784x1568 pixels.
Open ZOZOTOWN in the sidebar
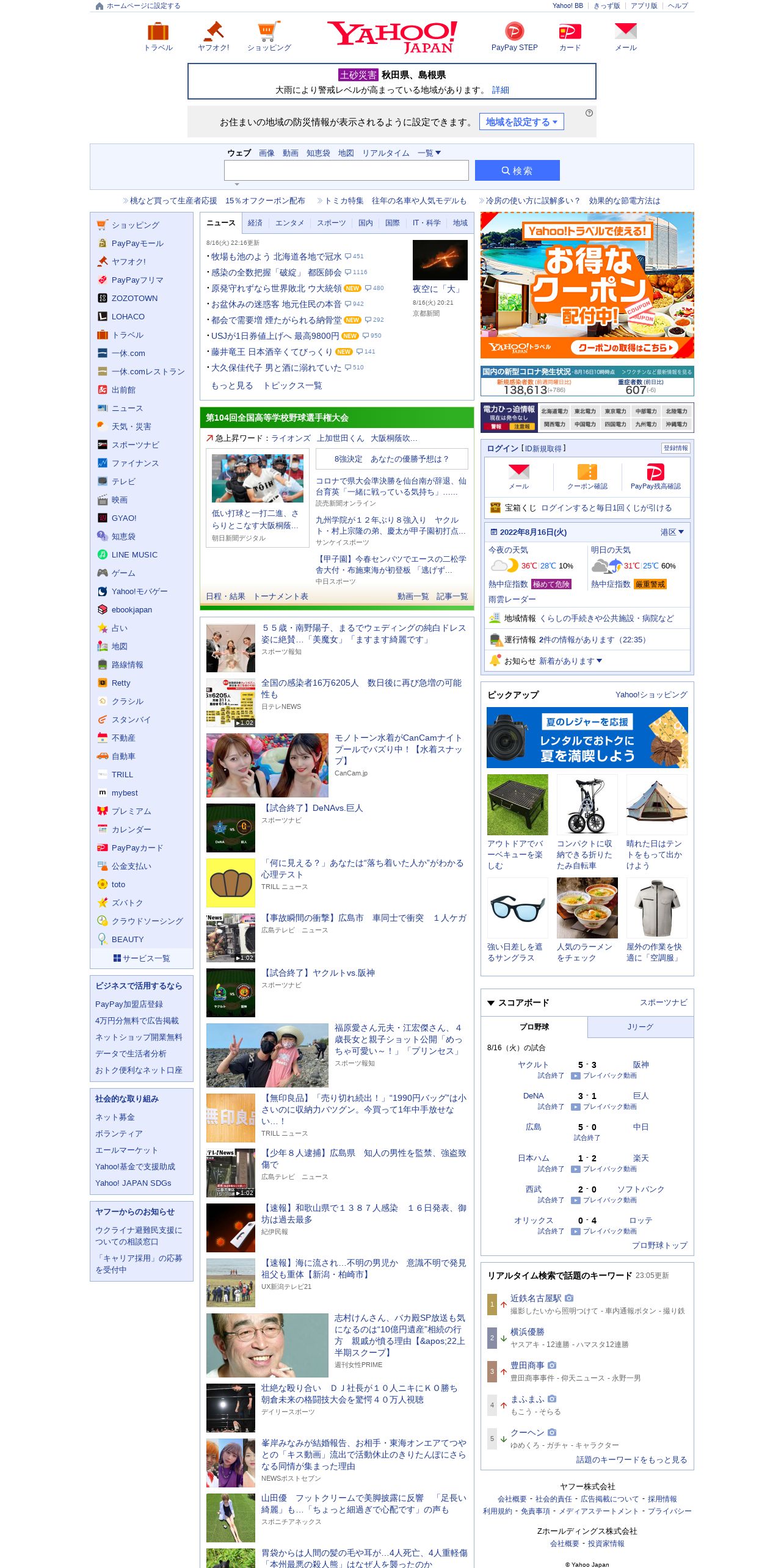134,298
